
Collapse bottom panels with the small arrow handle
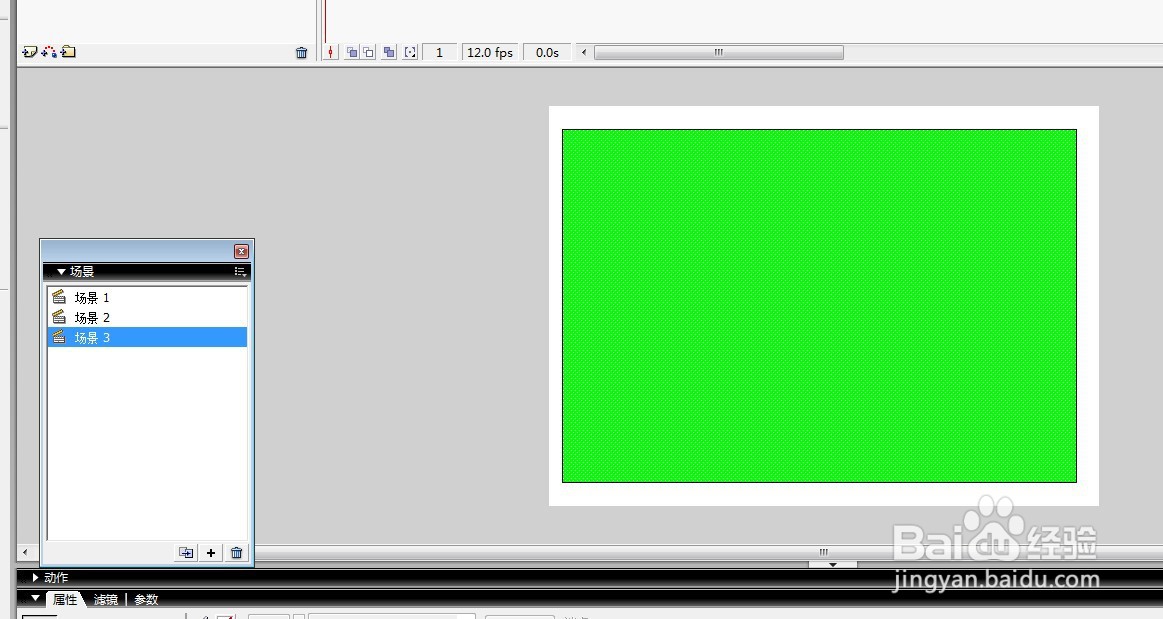tap(833, 565)
